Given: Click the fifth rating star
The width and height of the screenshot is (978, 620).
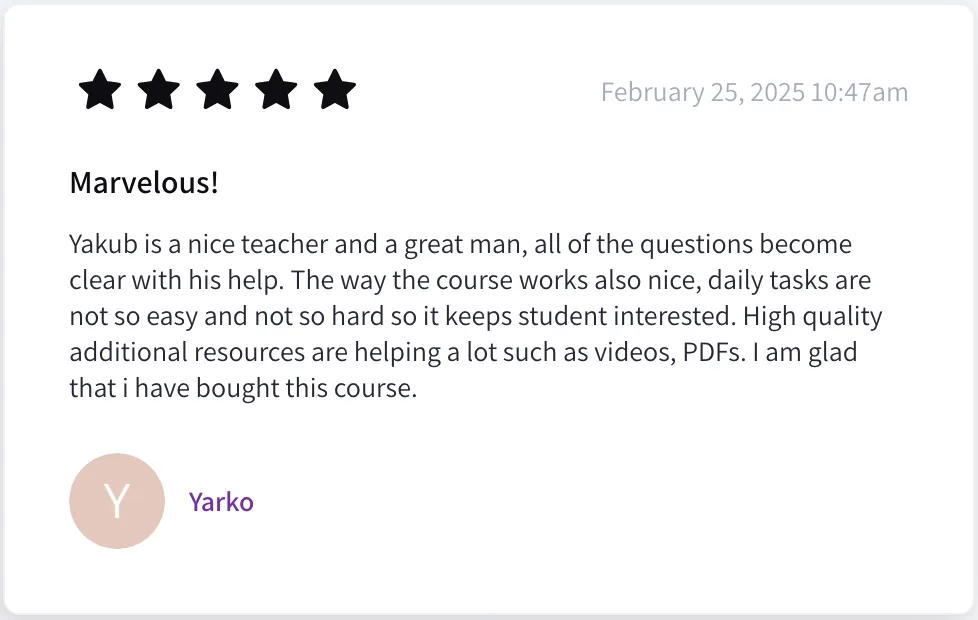Looking at the screenshot, I should click(x=334, y=89).
